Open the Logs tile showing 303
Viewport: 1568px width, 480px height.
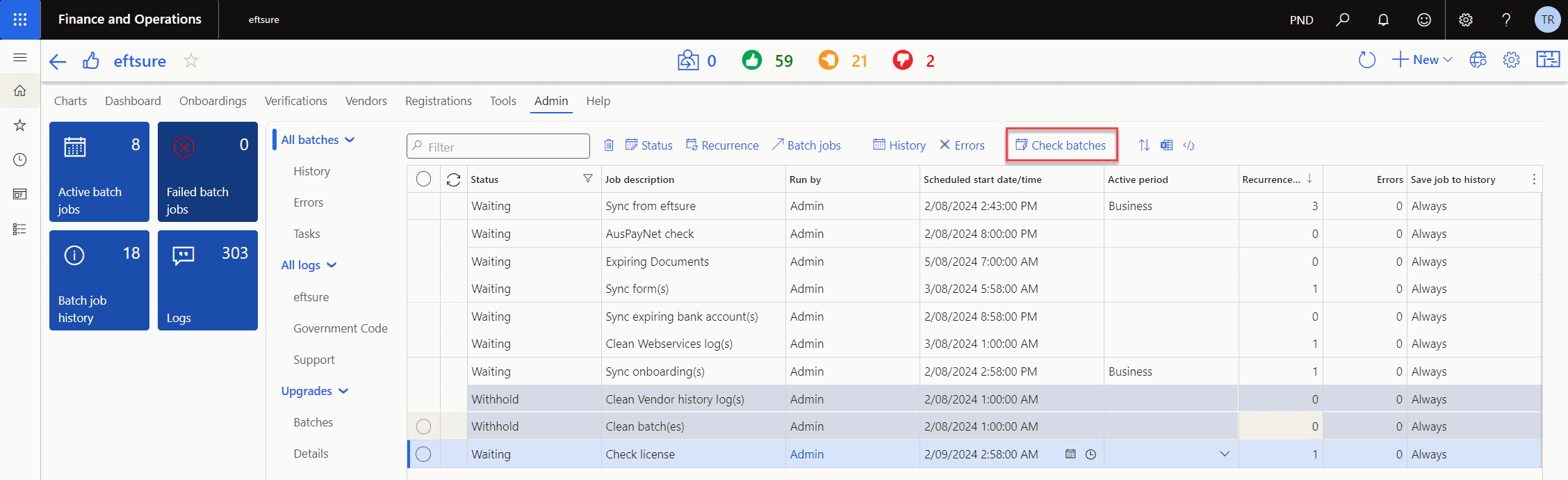pyautogui.click(x=208, y=280)
